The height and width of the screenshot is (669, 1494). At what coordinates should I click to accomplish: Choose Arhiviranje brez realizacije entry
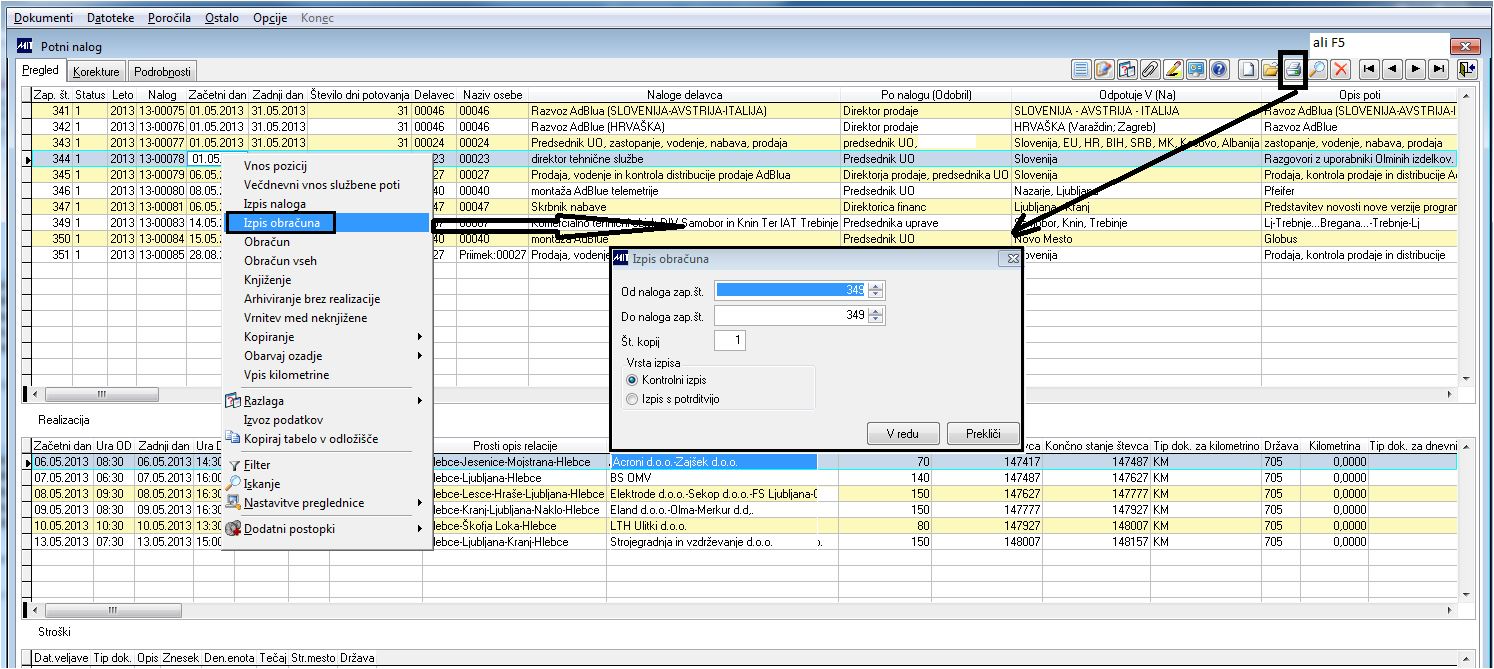click(x=326, y=299)
